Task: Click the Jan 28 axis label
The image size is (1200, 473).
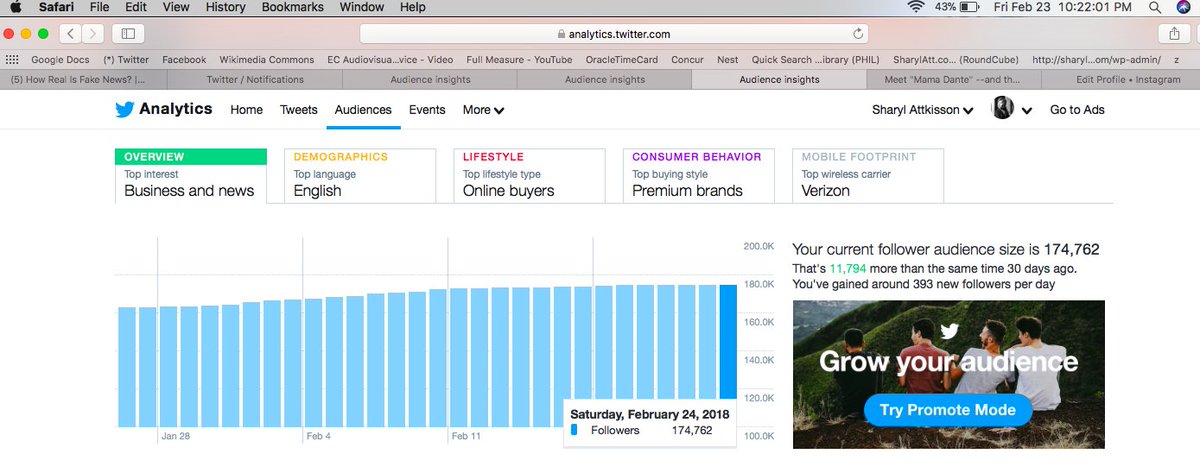Action: coord(176,437)
